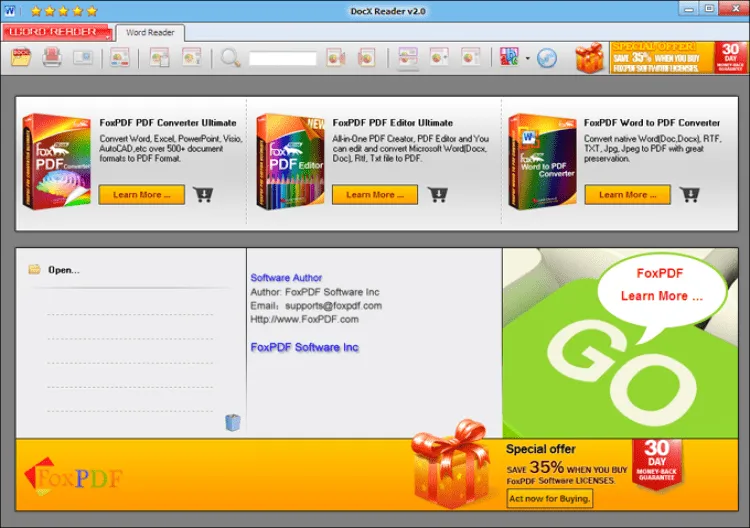Click the find icon immediately right of search field
This screenshot has height=528, width=750.
tap(336, 58)
